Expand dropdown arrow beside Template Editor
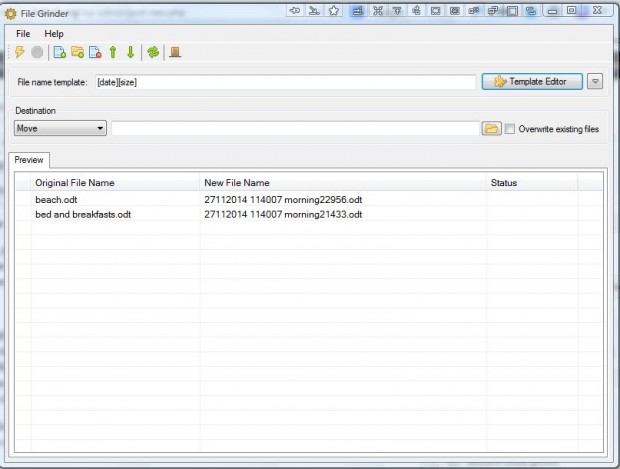This screenshot has height=469, width=620. coord(595,82)
